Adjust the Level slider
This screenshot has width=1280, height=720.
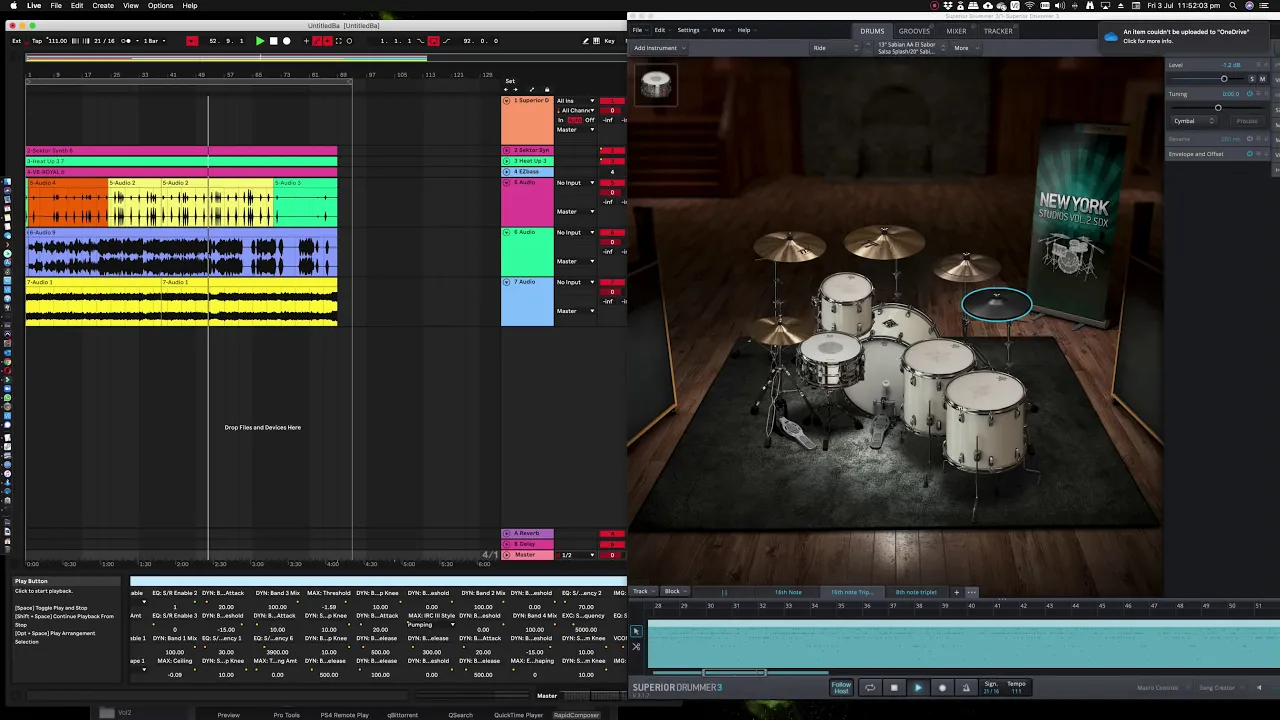coord(1224,79)
